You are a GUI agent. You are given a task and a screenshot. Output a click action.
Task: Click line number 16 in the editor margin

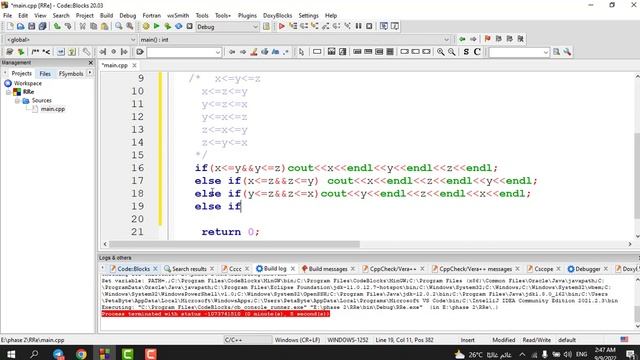(138, 168)
